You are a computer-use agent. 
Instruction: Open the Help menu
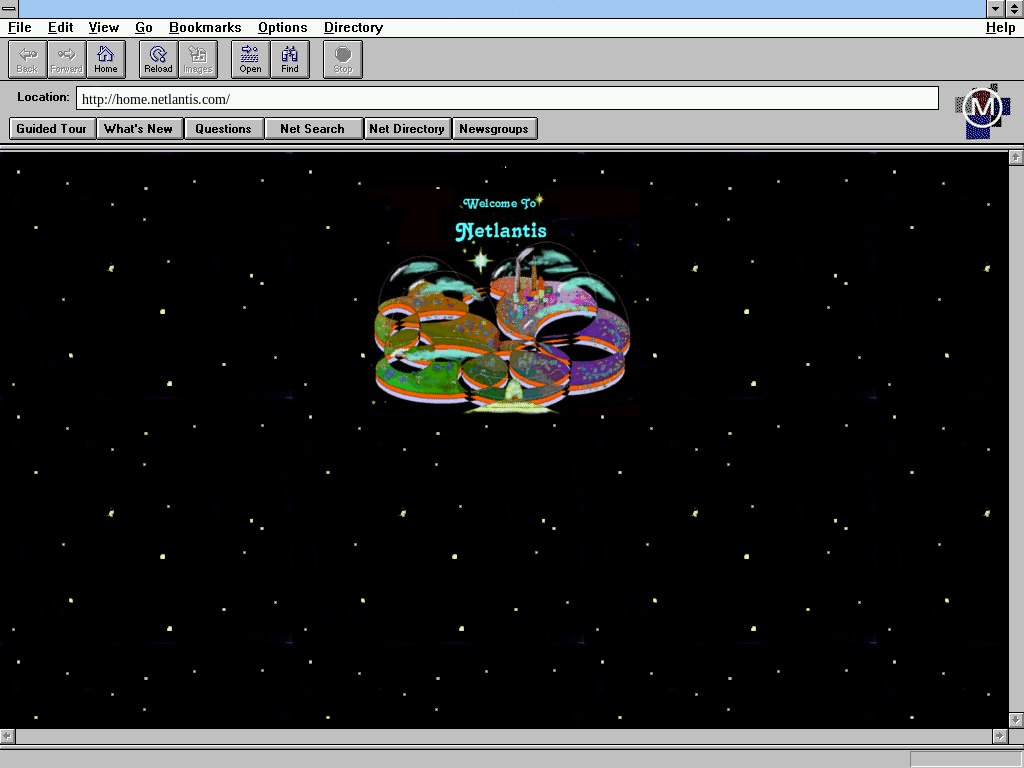[x=1000, y=28]
